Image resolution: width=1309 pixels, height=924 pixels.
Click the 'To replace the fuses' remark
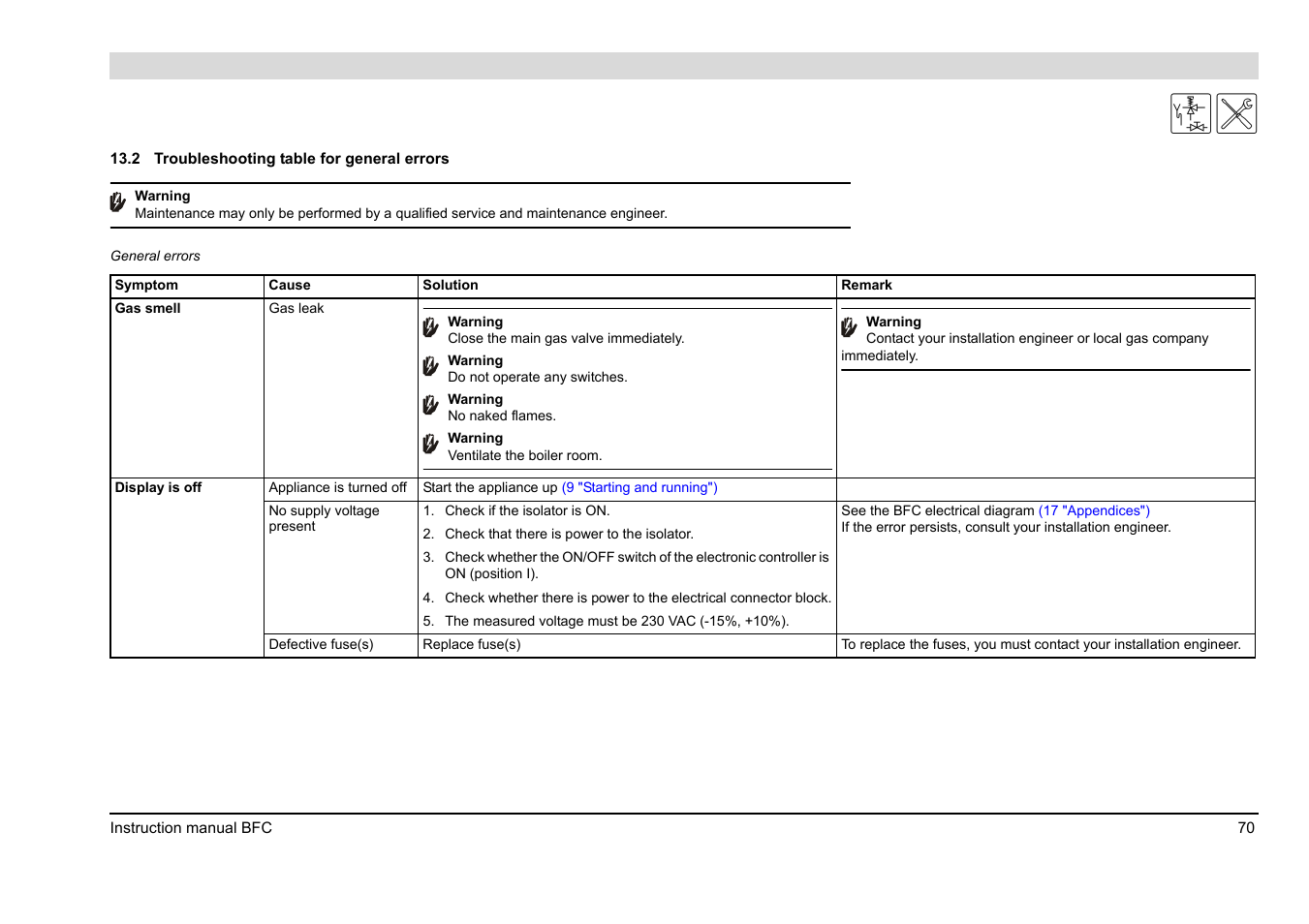pos(1041,644)
